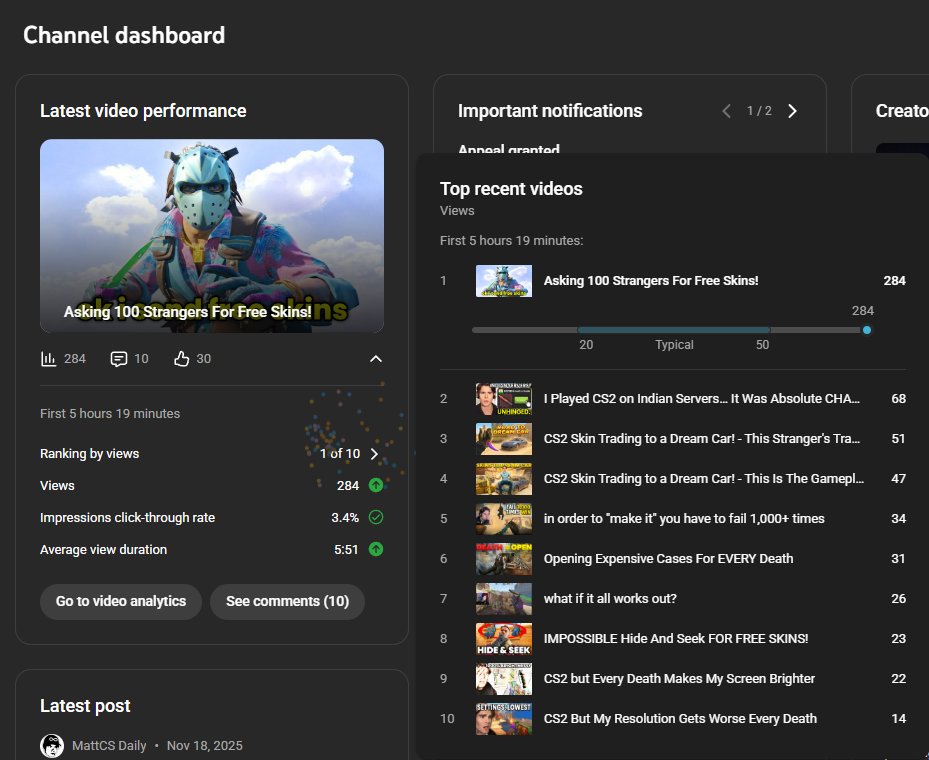Image resolution: width=929 pixels, height=760 pixels.
Task: Click Opening Expensive Cases video thumbnail
Action: coord(503,558)
